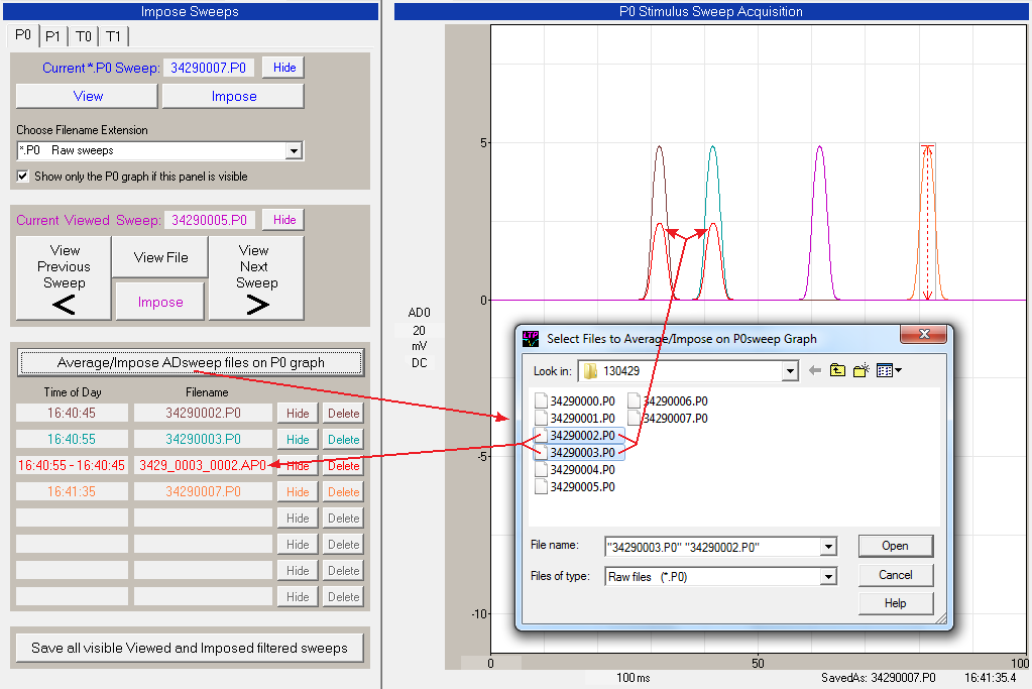
Task: Click the 20 mV AD0 scale value
Action: tap(420, 330)
